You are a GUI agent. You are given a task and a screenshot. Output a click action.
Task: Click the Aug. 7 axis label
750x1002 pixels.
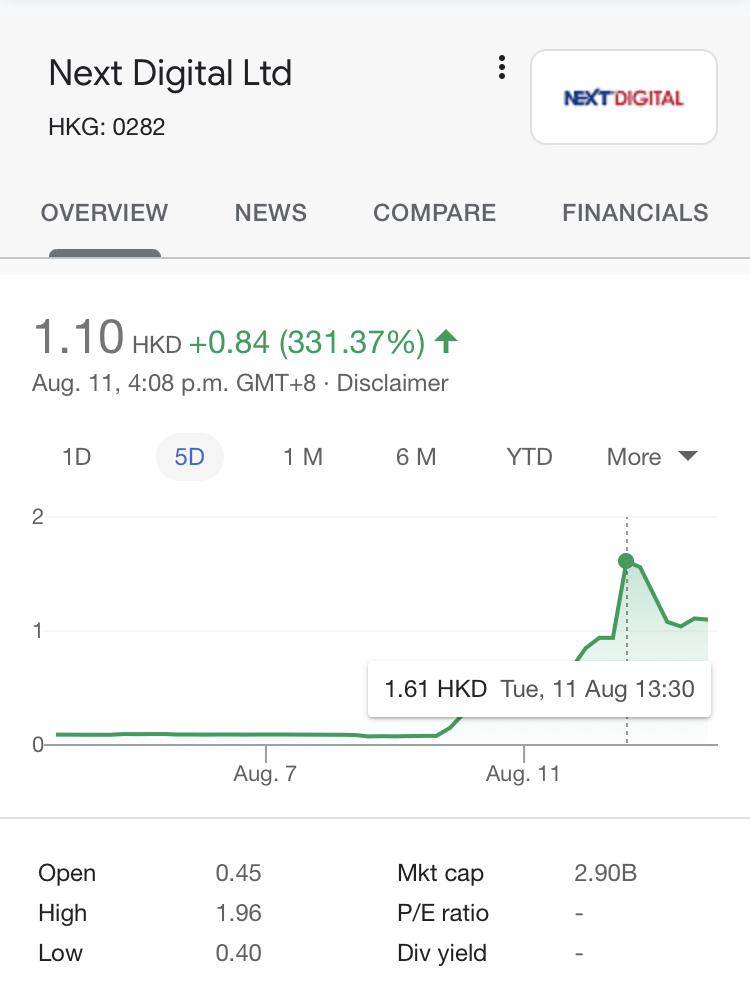[265, 774]
